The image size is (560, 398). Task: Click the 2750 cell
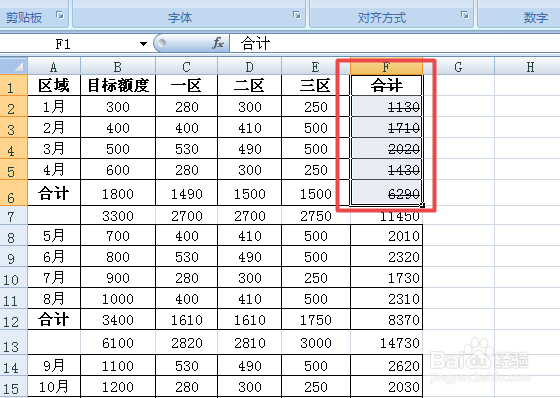pos(316,215)
